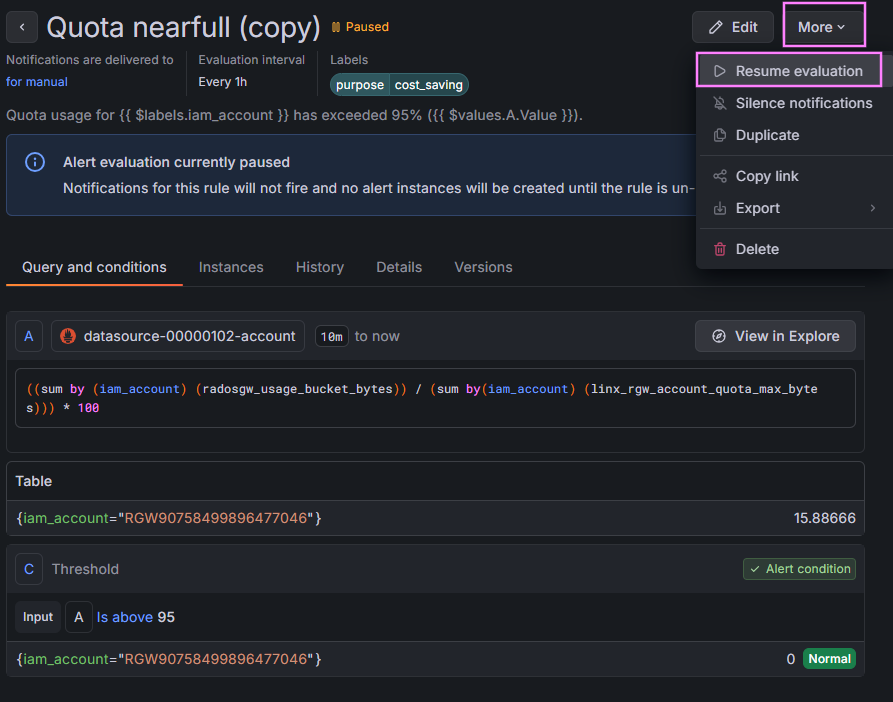Click the Paused status indicator
893x702 pixels.
click(360, 27)
